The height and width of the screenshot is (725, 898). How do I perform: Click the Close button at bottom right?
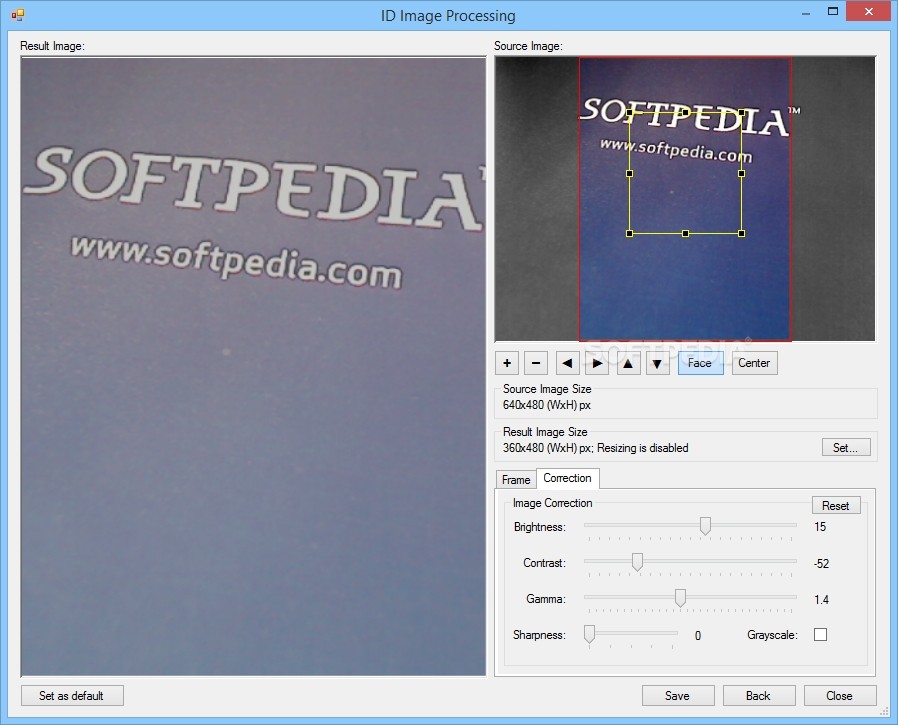coord(840,695)
